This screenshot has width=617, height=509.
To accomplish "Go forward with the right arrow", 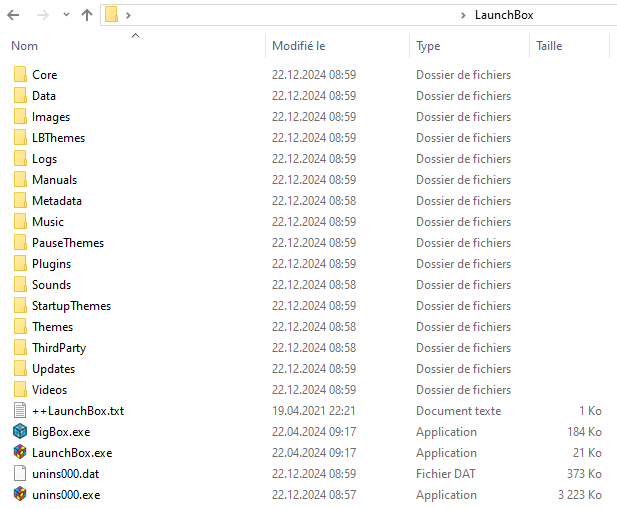I will 42,15.
